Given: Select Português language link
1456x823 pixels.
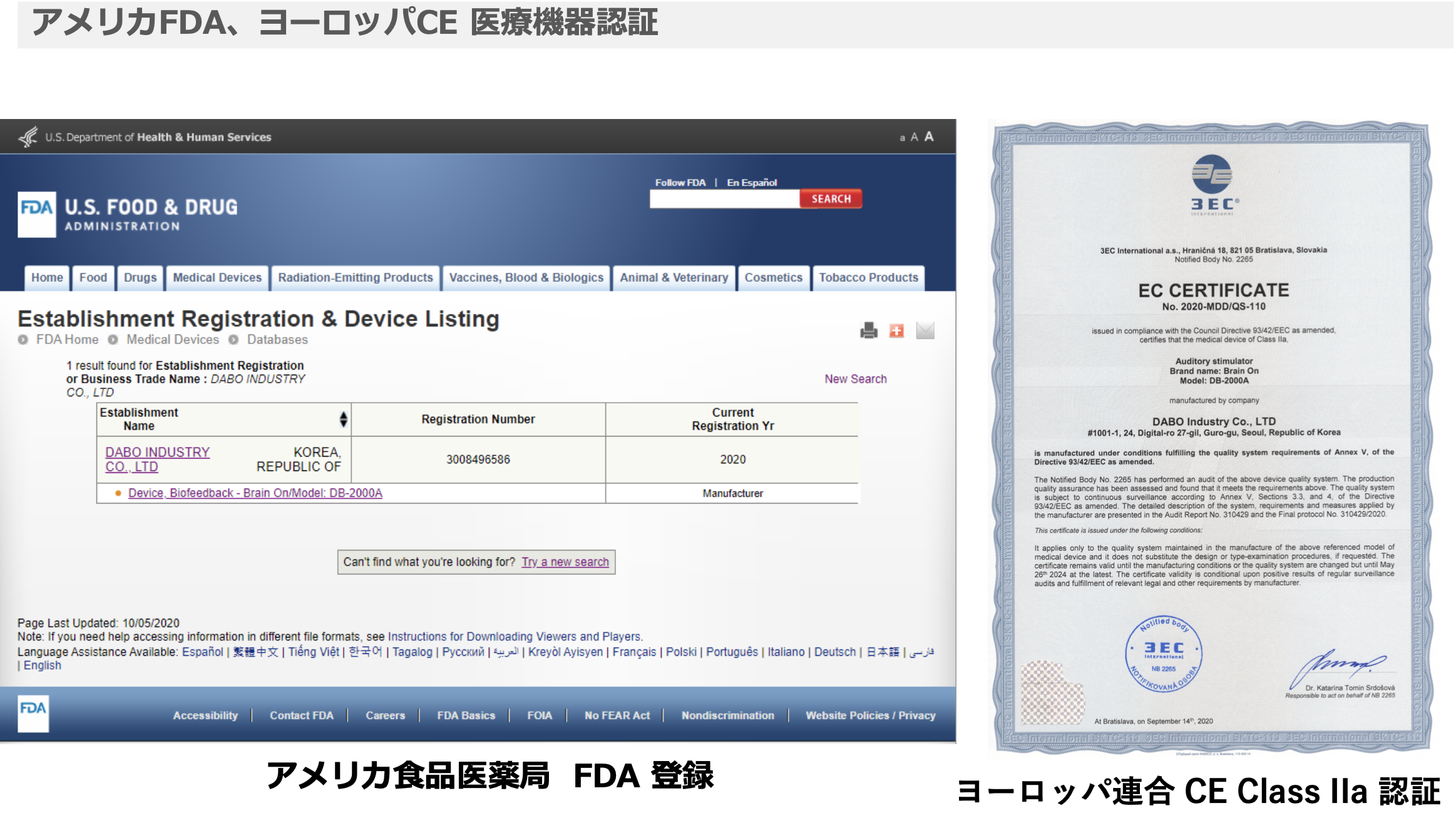Looking at the screenshot, I should (732, 652).
